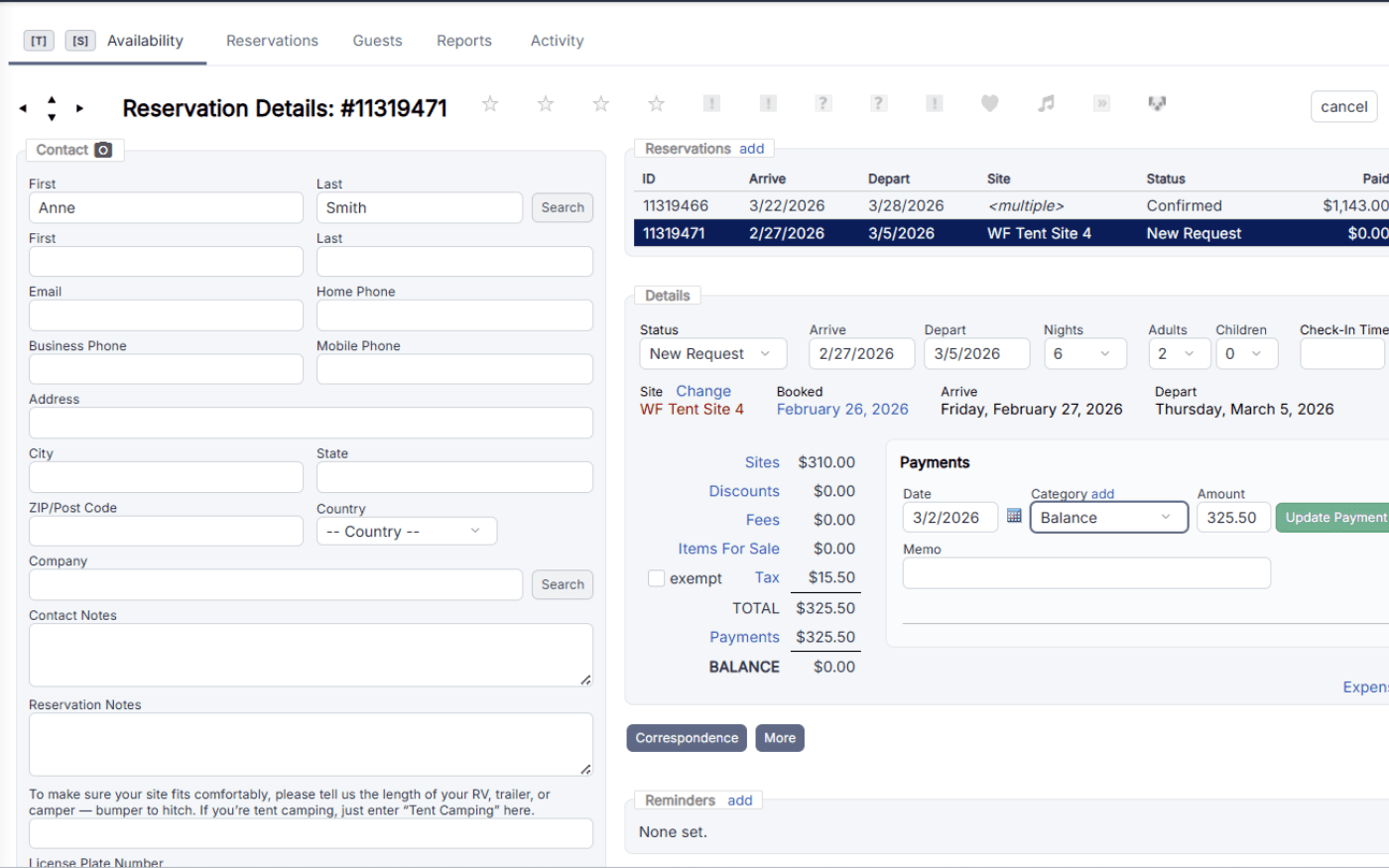Switch to the Reservations tab
The image size is (1389, 868).
(272, 41)
